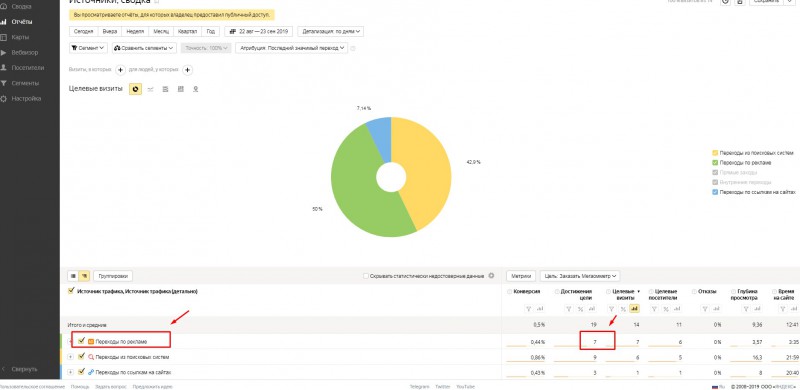Image resolution: width=800 pixels, height=390 pixels.
Task: Open the Детализация: по дням dropdown
Action: pyautogui.click(x=331, y=31)
